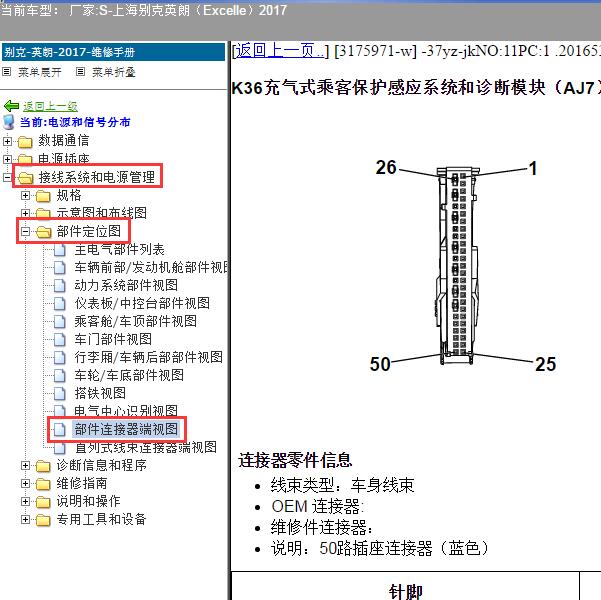Screen dimensions: 601x600
Task: Open 主电气部件列表 in the tree
Action: [x=120, y=250]
